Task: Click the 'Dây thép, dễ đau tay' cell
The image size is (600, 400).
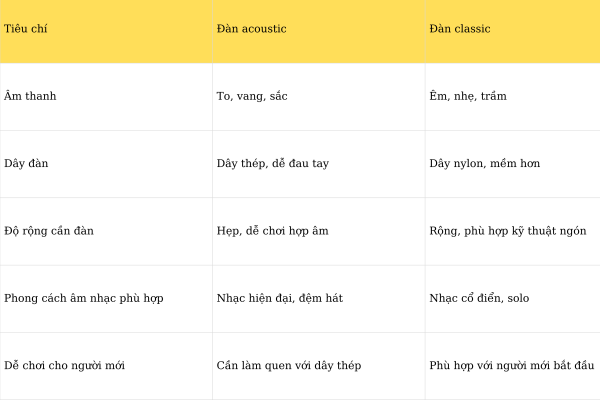Action: click(272, 164)
